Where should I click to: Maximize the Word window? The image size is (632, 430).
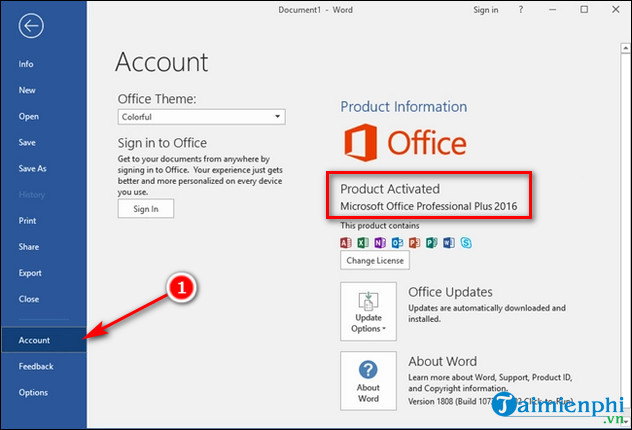tap(584, 9)
